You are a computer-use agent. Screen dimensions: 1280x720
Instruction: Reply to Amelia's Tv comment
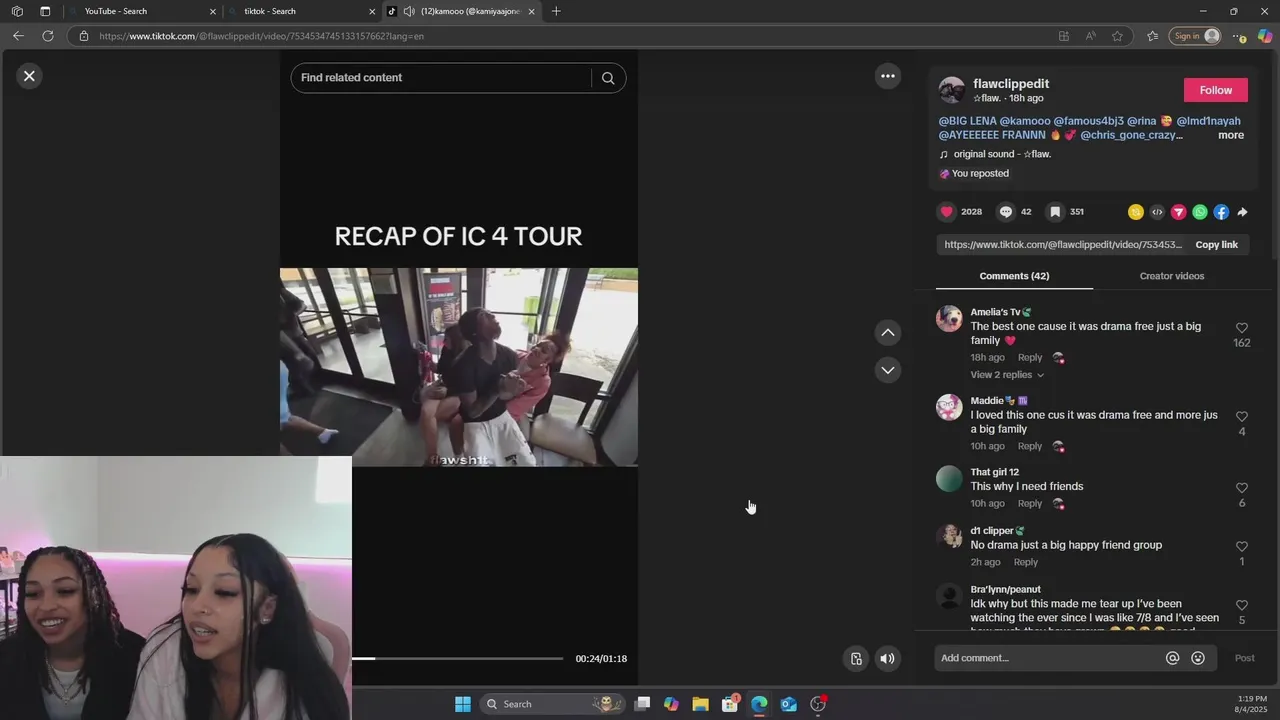(1029, 358)
